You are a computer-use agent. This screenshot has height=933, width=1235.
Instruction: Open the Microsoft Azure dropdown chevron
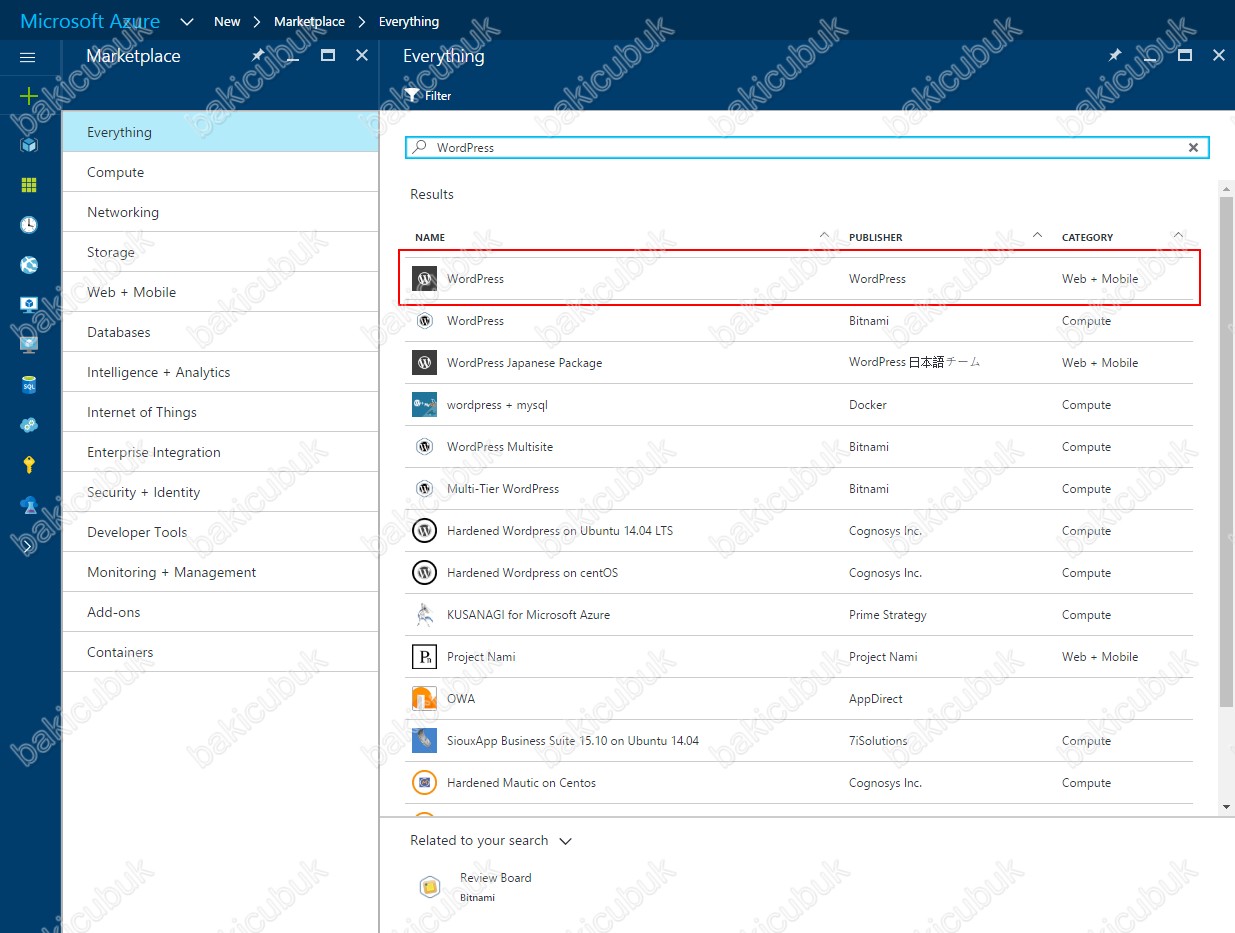coord(187,21)
